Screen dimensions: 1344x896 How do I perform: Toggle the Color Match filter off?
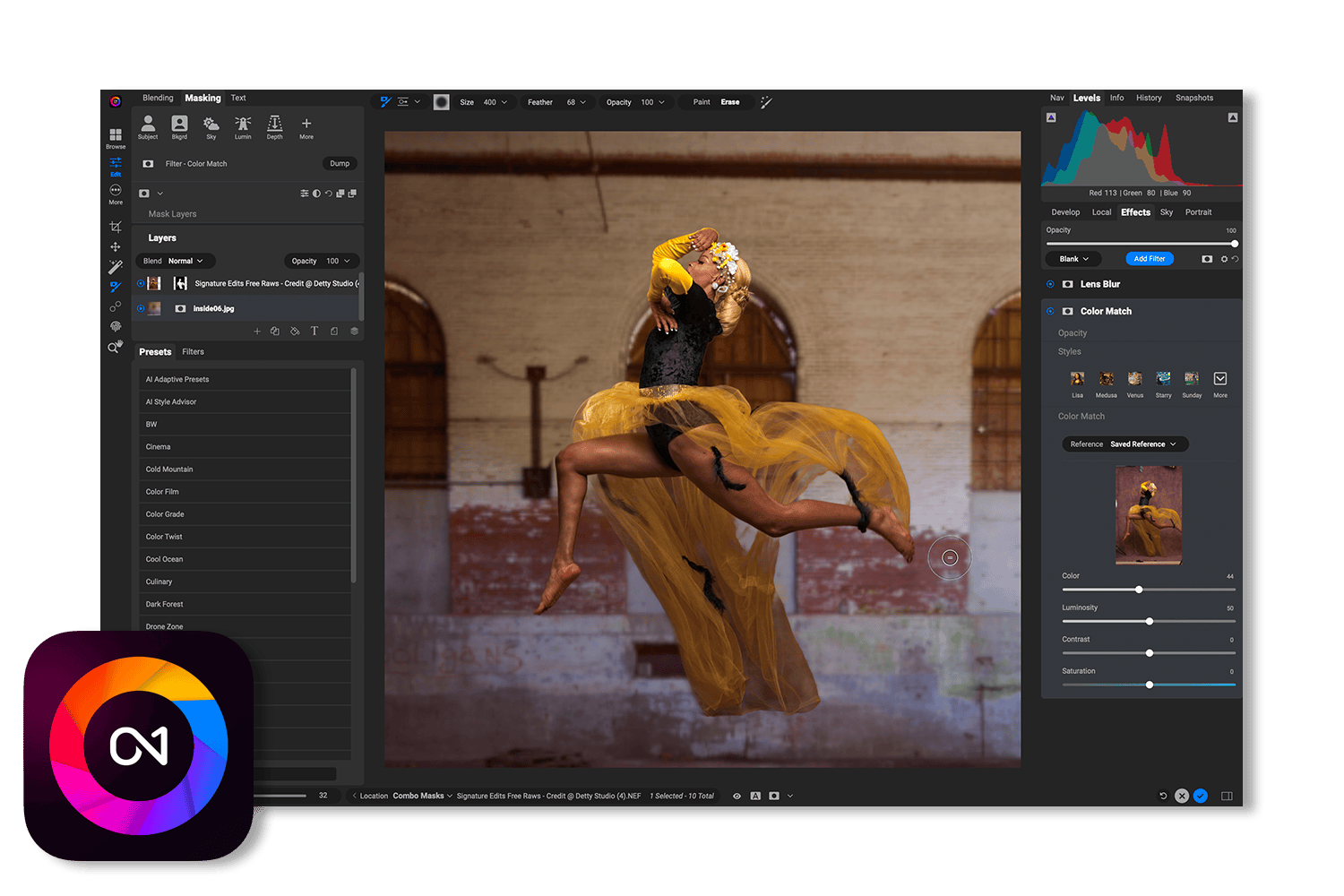click(1050, 311)
